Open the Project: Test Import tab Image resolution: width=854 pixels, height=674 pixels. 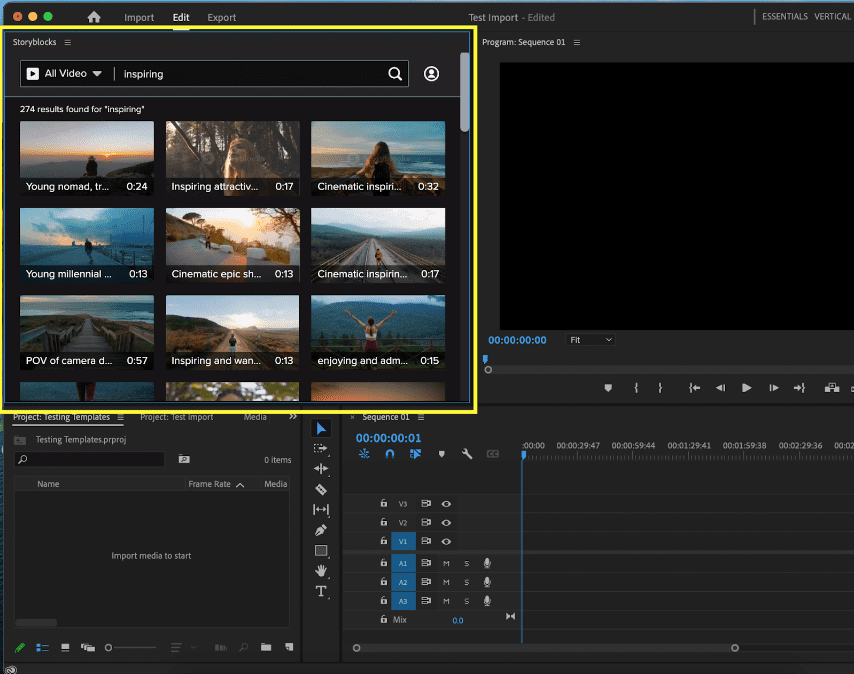coord(176,417)
